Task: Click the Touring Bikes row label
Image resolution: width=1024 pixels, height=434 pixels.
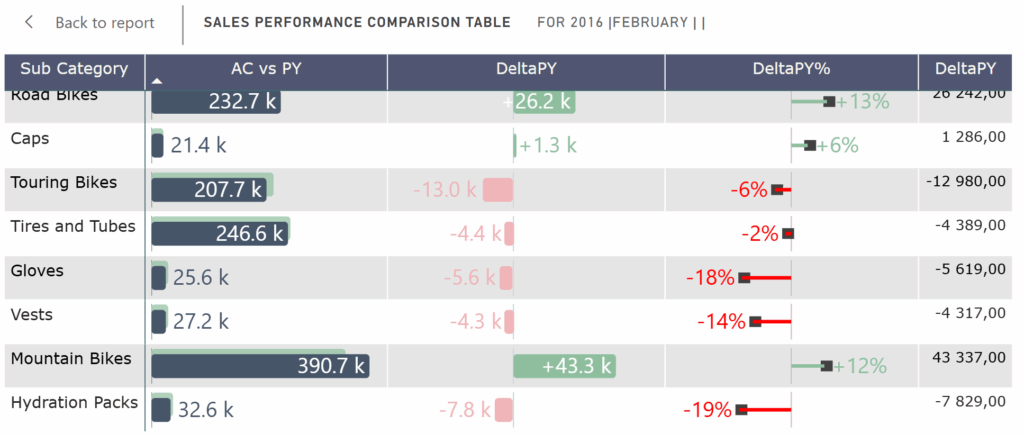Action: click(64, 183)
